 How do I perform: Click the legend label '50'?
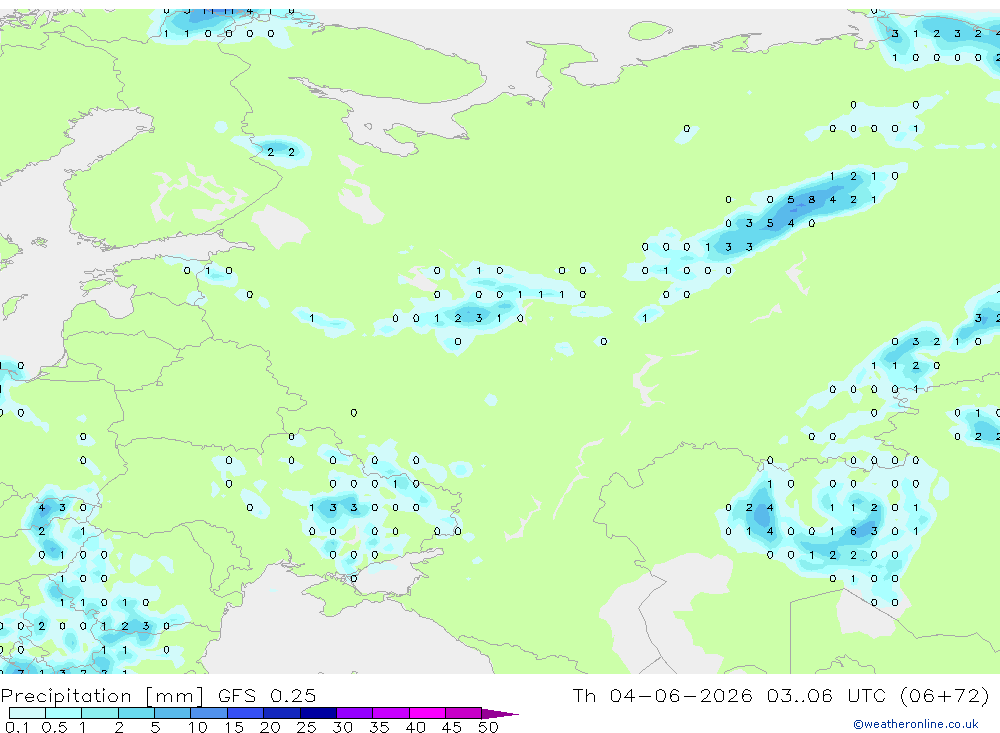488,727
